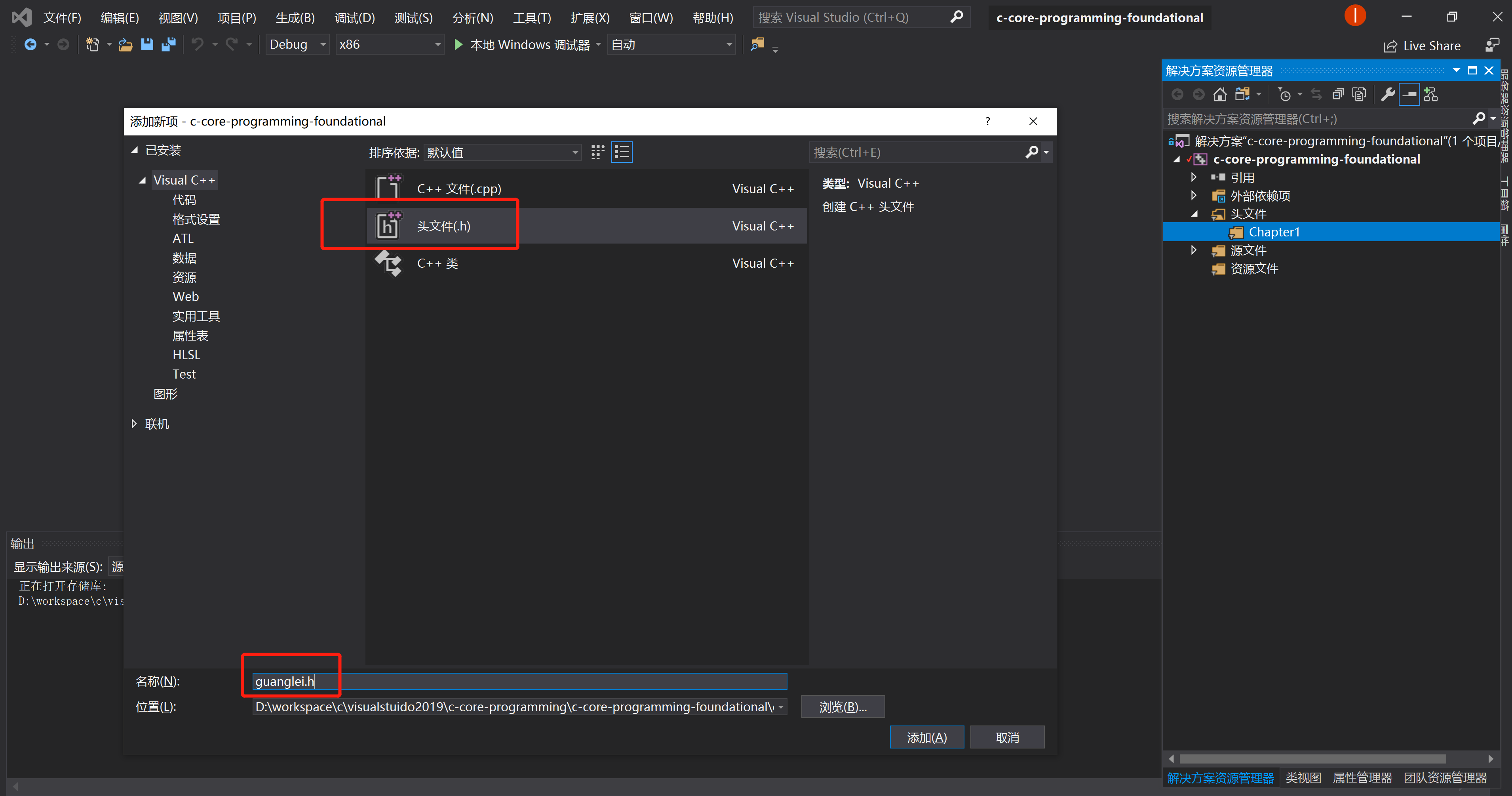Click the Properties wrench icon
The width and height of the screenshot is (1512, 796).
[1388, 95]
